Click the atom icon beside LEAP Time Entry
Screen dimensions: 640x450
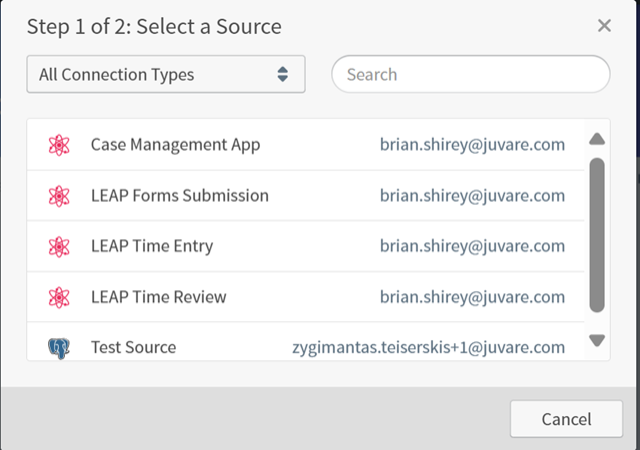59,247
